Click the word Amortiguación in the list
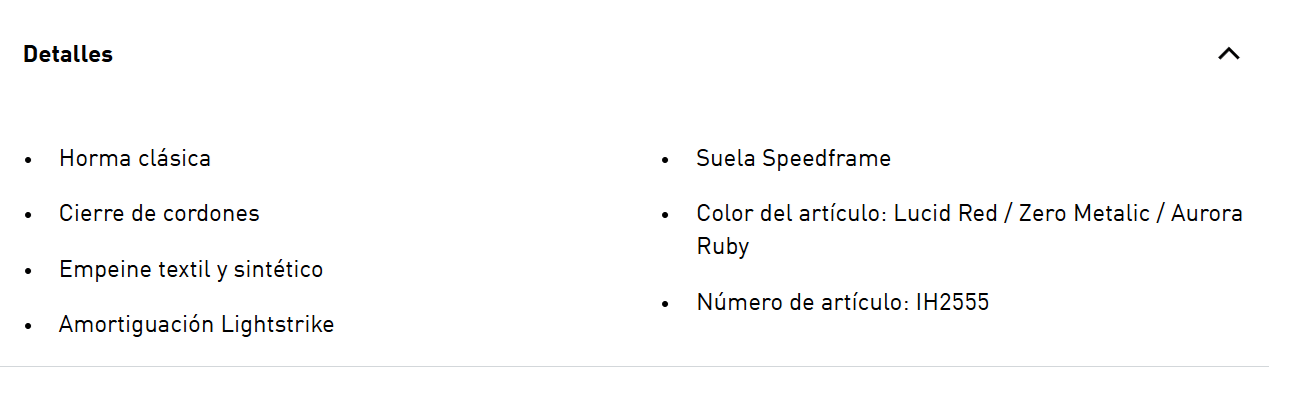Screen dimensions: 1316x415 click(137, 324)
